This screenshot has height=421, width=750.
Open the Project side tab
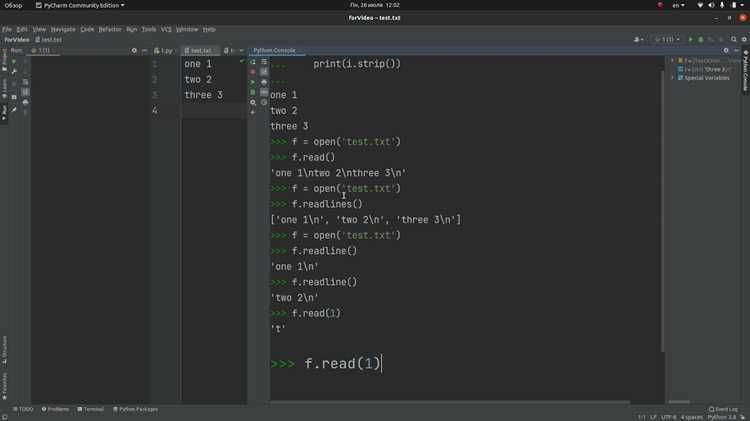(x=4, y=60)
